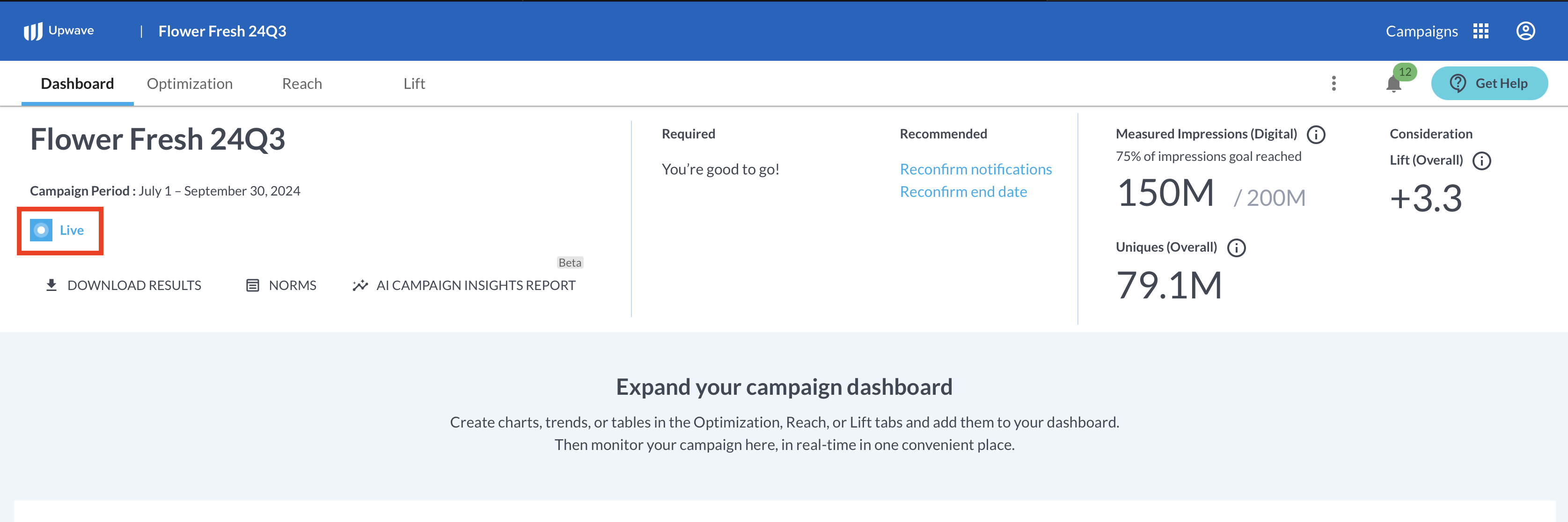Click the '/ 200M' goal value

point(1269,198)
